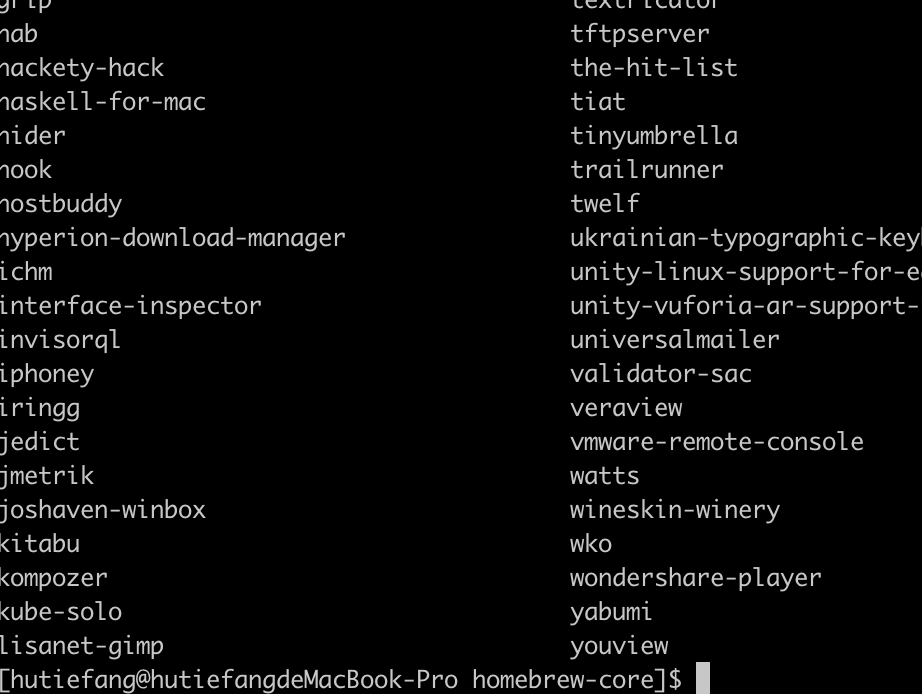Click on tinyumbrella in the list
Image resolution: width=922 pixels, height=694 pixels.
coord(654,136)
